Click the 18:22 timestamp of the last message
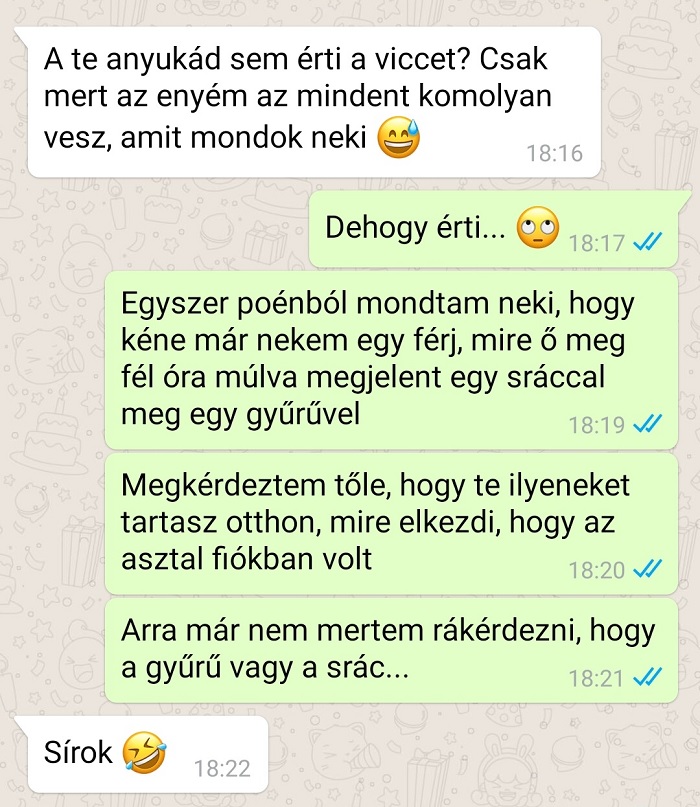Image resolution: width=700 pixels, height=807 pixels. click(x=222, y=769)
